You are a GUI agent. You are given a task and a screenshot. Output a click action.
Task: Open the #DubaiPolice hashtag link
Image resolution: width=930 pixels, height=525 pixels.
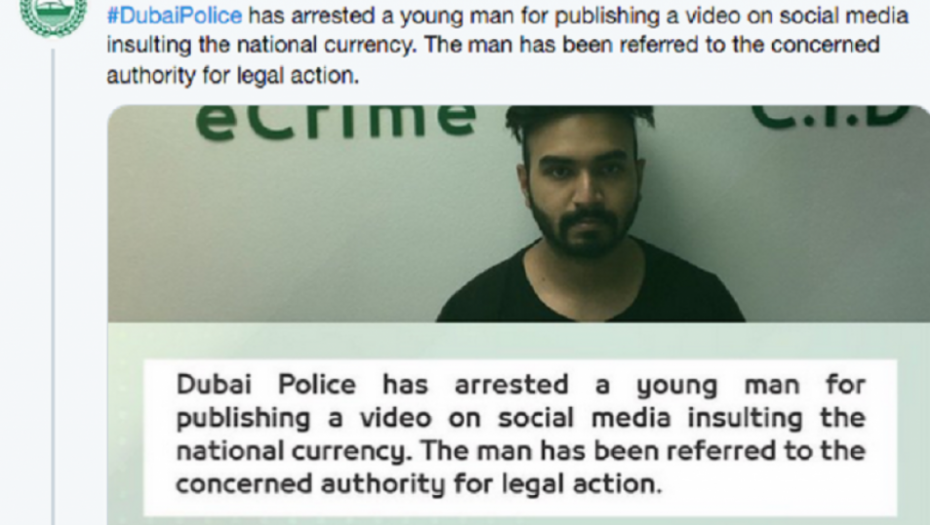pyautogui.click(x=174, y=15)
